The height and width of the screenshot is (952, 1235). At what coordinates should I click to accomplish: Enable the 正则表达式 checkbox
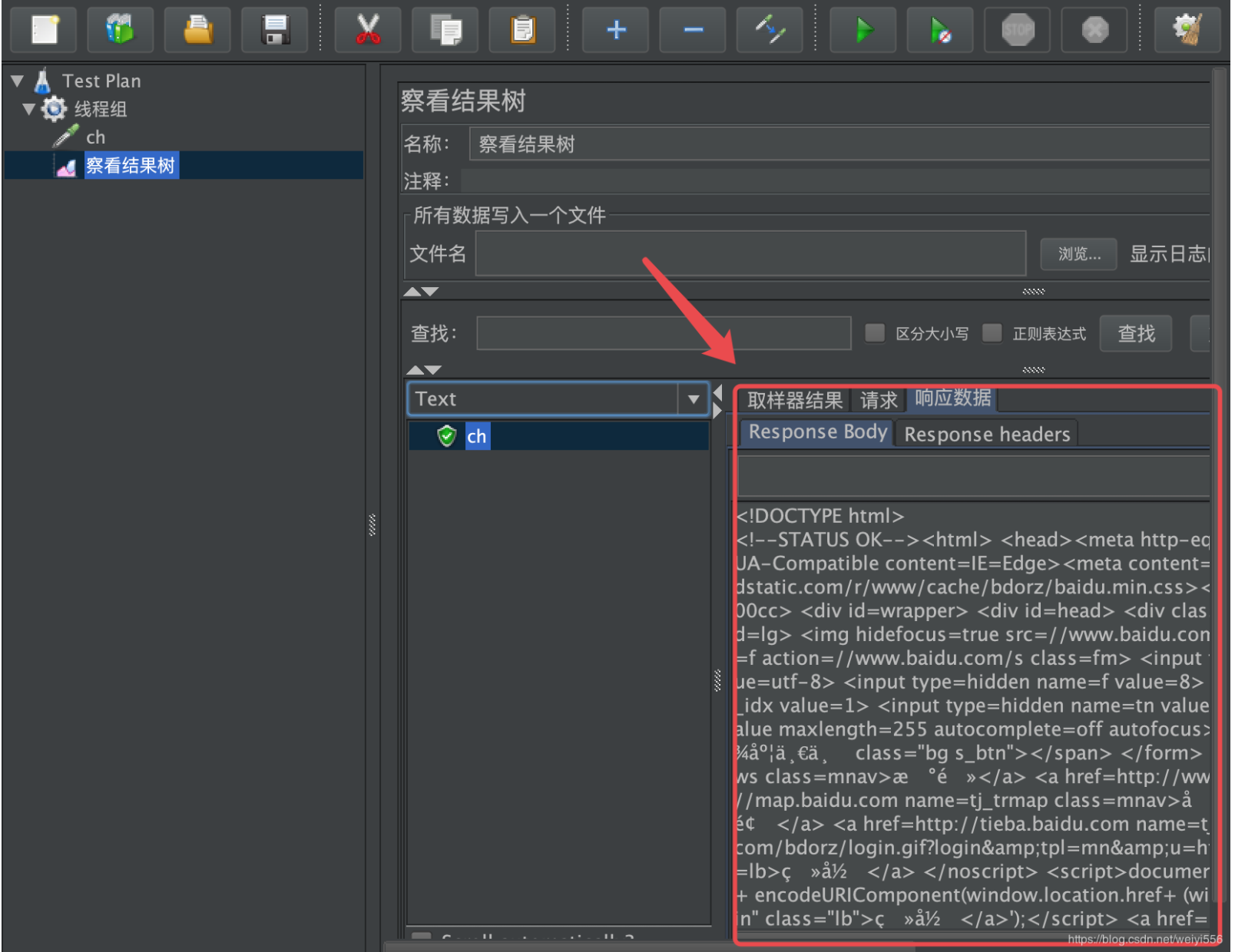992,332
